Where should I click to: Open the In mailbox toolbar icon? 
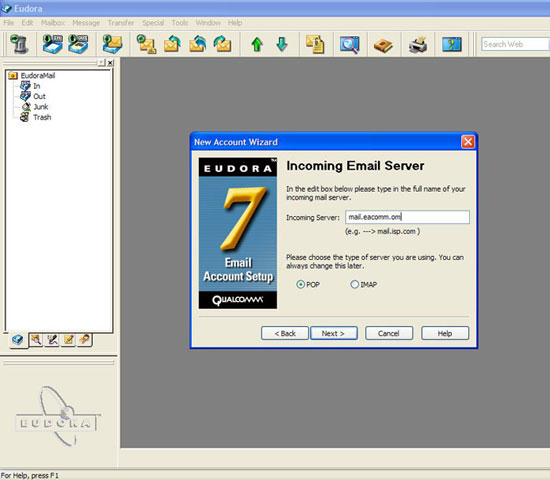(53, 44)
